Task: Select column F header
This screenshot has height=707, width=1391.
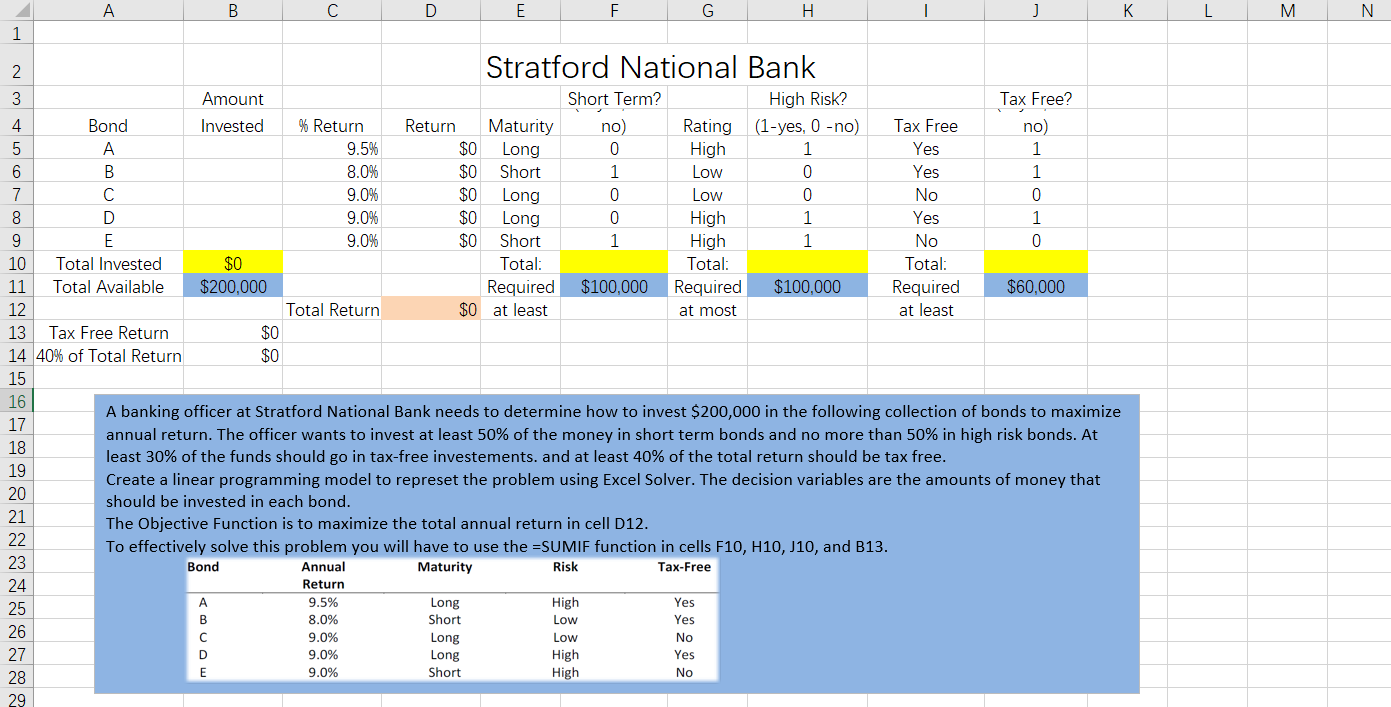Action: click(612, 10)
